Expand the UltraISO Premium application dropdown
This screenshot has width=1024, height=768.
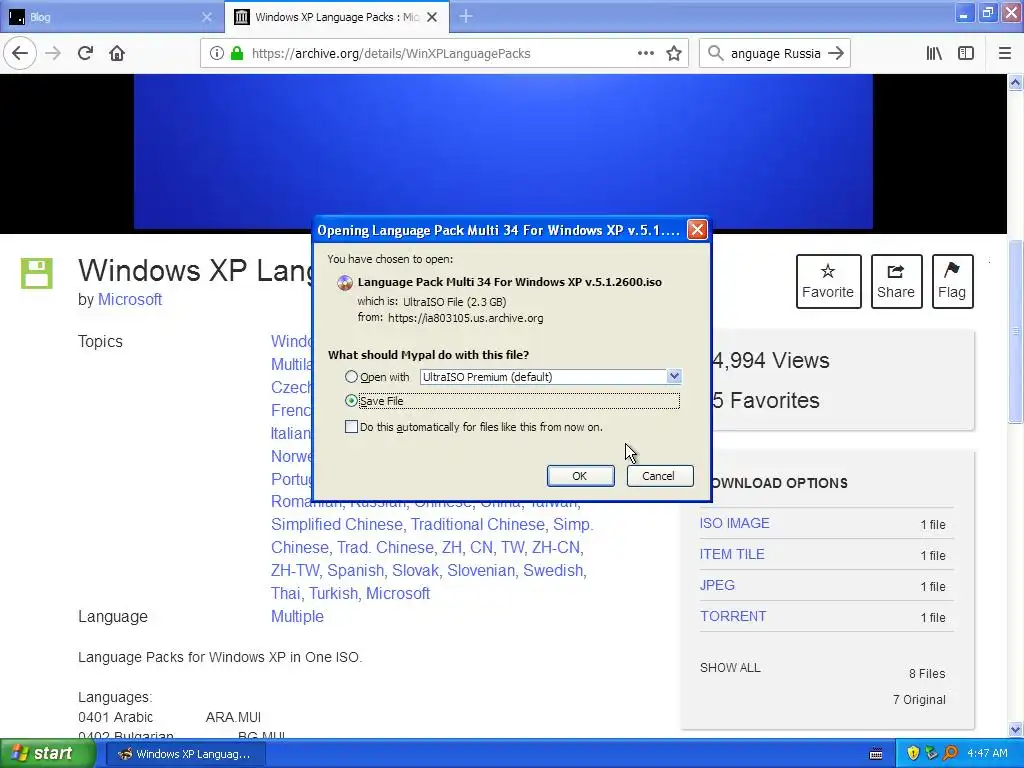(674, 376)
